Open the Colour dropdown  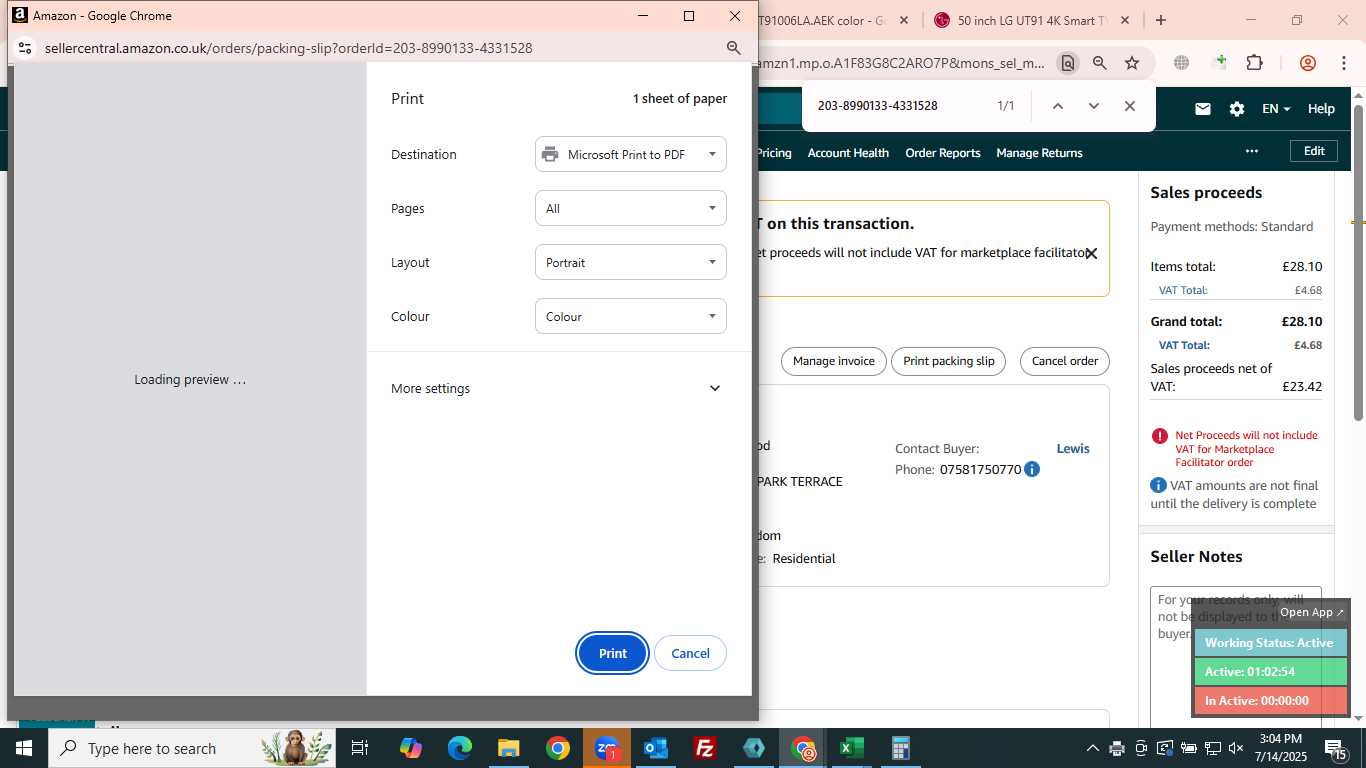click(631, 316)
